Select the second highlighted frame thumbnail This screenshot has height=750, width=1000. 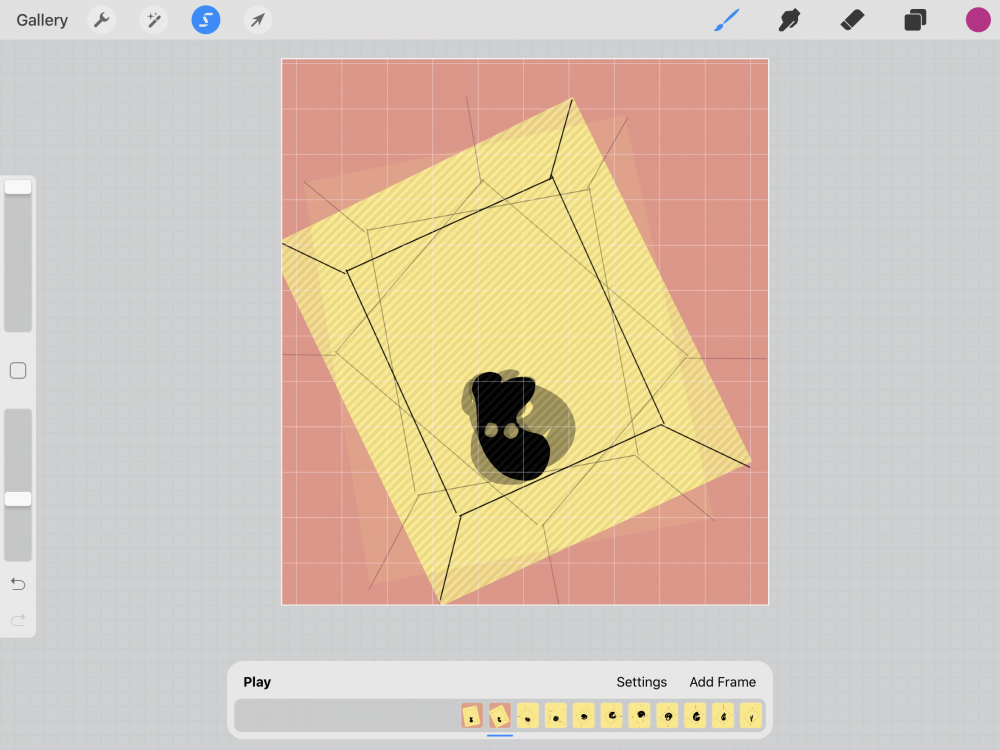tap(500, 716)
